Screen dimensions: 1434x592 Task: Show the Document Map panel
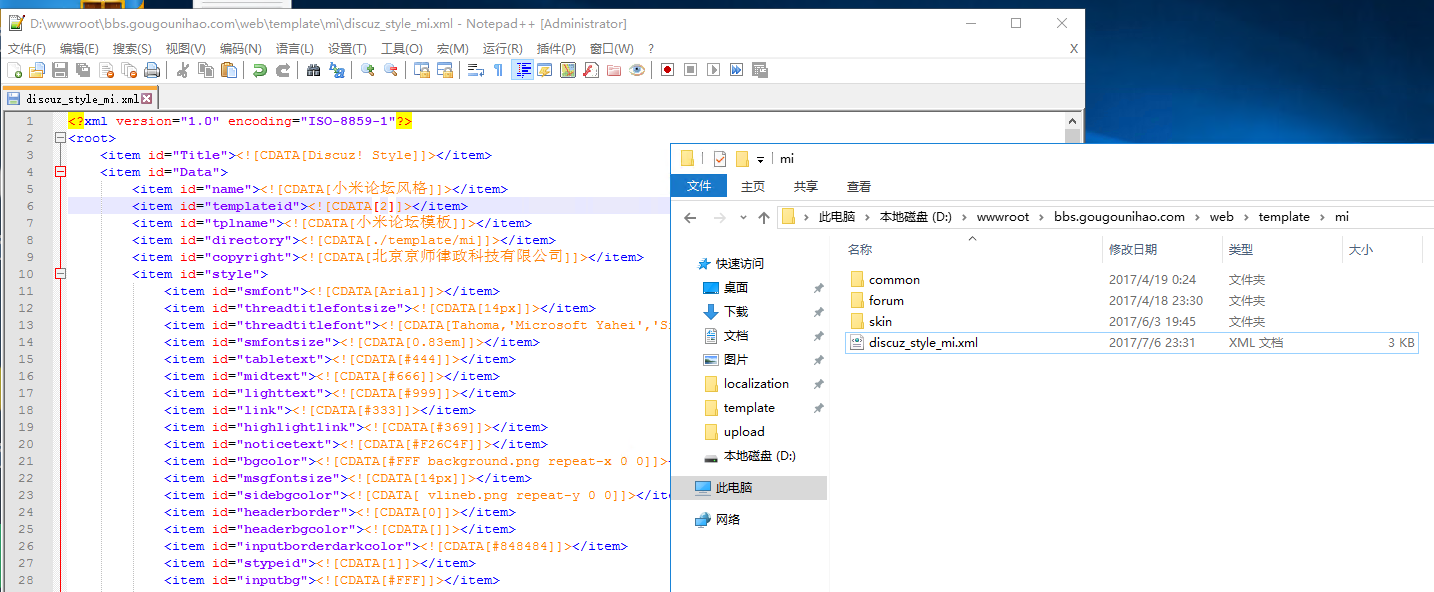[568, 70]
